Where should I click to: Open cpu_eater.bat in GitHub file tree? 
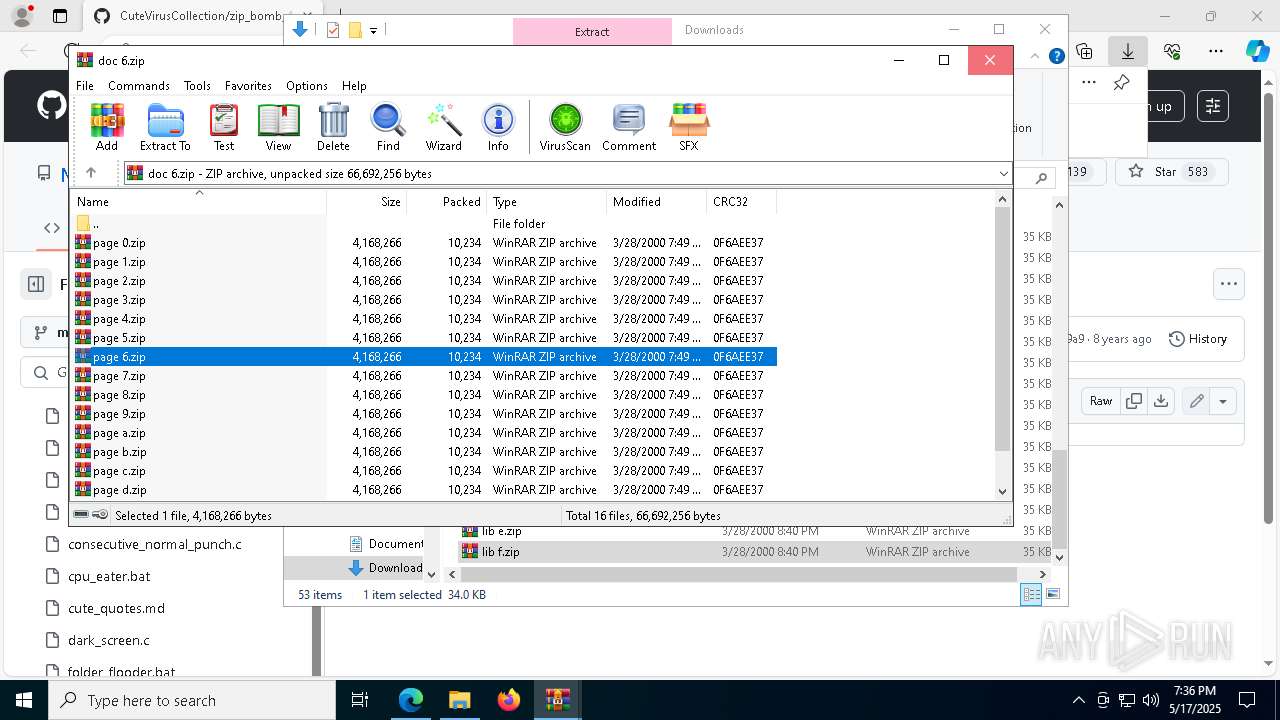click(109, 576)
